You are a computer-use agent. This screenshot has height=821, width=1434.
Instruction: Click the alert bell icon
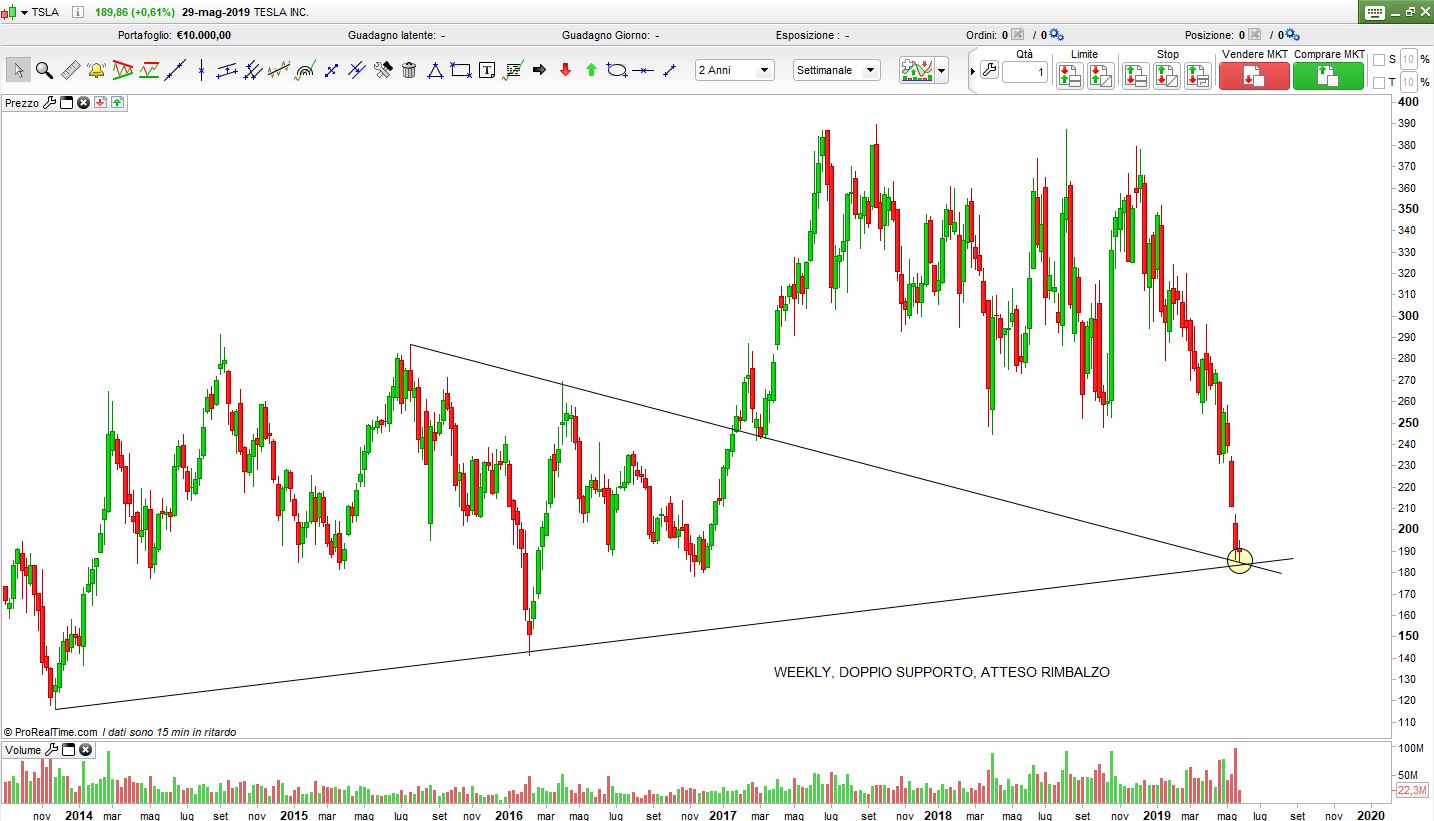tap(97, 70)
